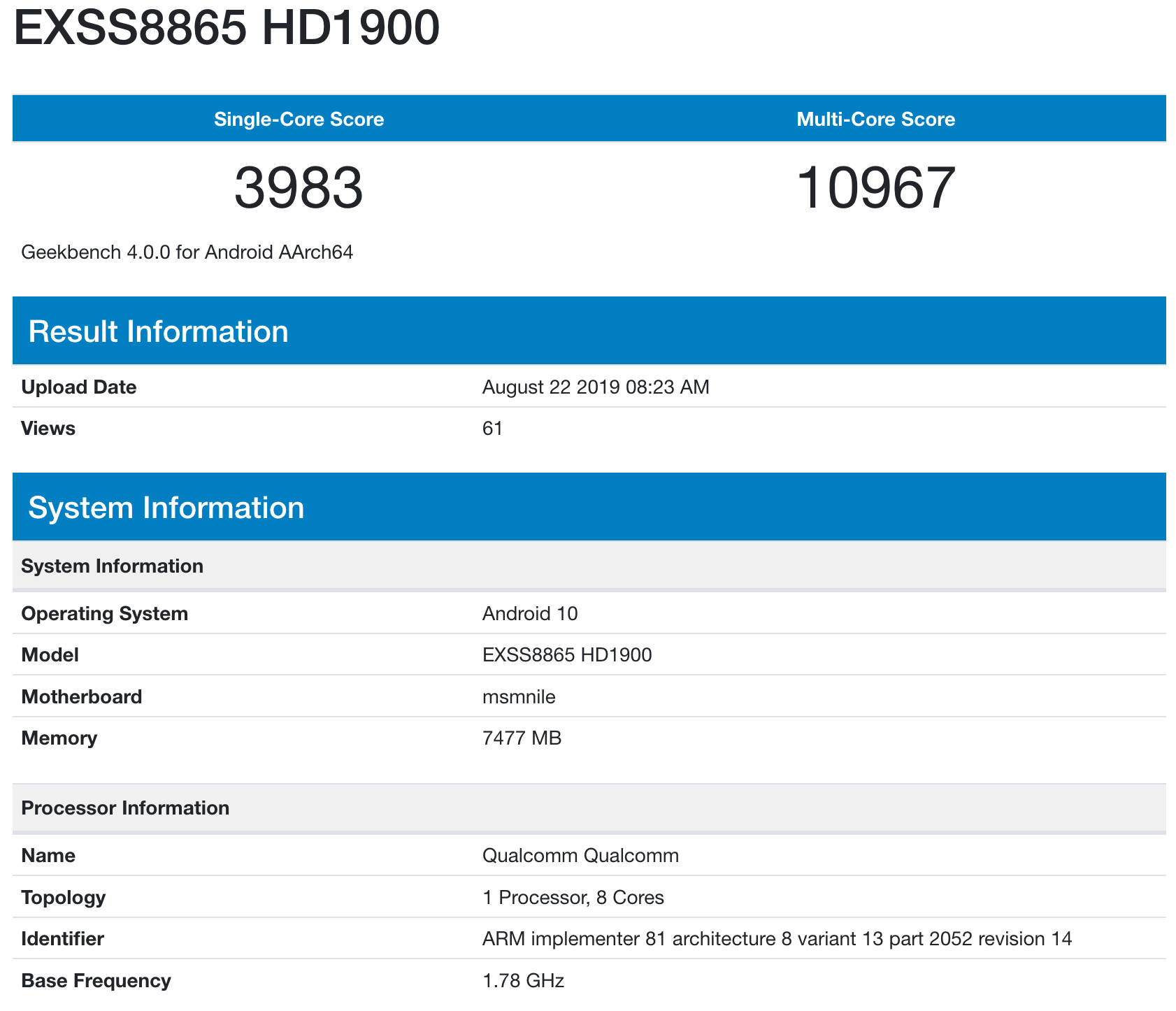Viewport: 1176px width, 1011px height.
Task: Select the 1.78 GHz base frequency value
Action: point(524,981)
